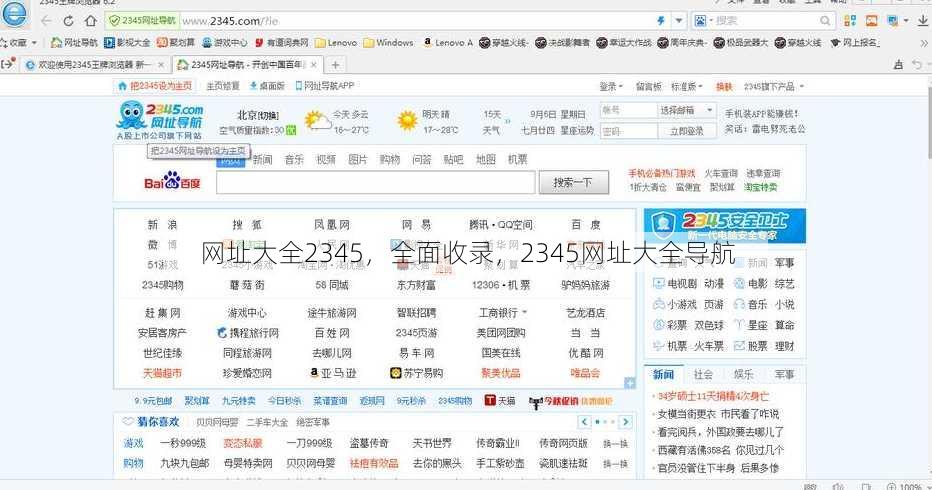Go to the browser home page icon

pos(90,21)
